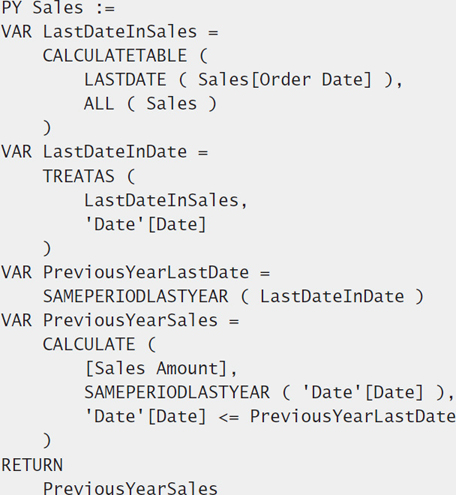
Task: Click the LastDateInDate variable declaration
Action: (x=115, y=152)
